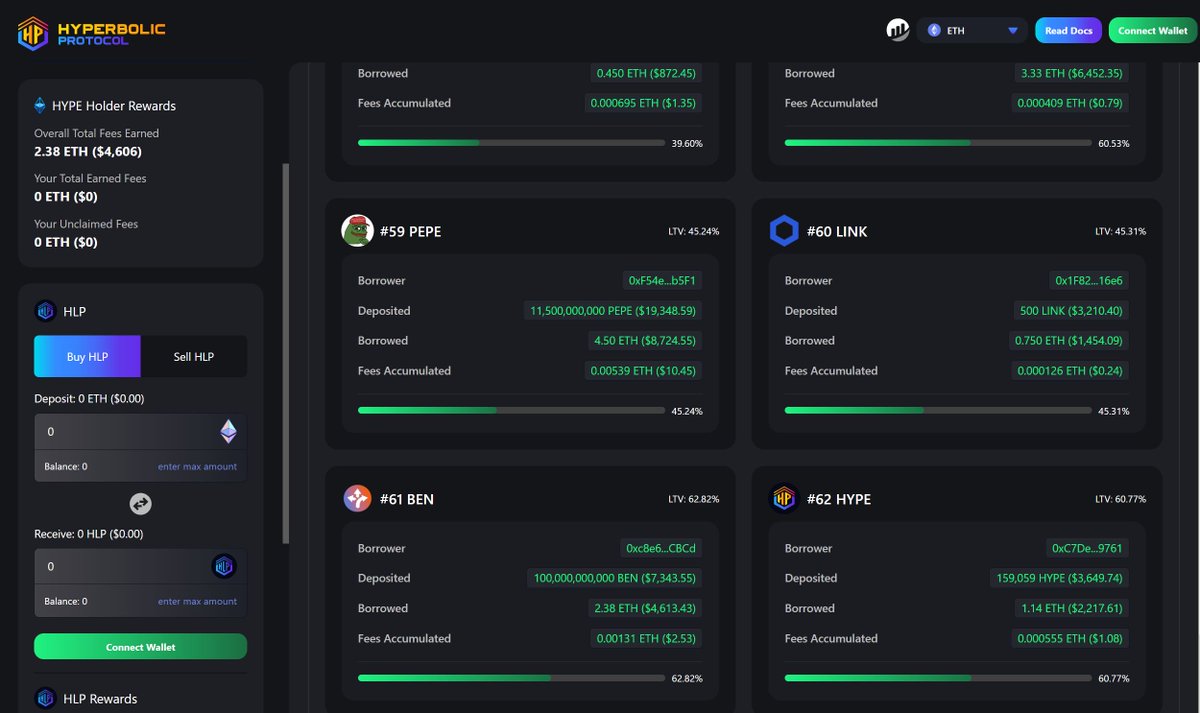Click borrowed value 3.33 ETH ($6,452.35)
This screenshot has height=713, width=1200.
pyautogui.click(x=1073, y=73)
